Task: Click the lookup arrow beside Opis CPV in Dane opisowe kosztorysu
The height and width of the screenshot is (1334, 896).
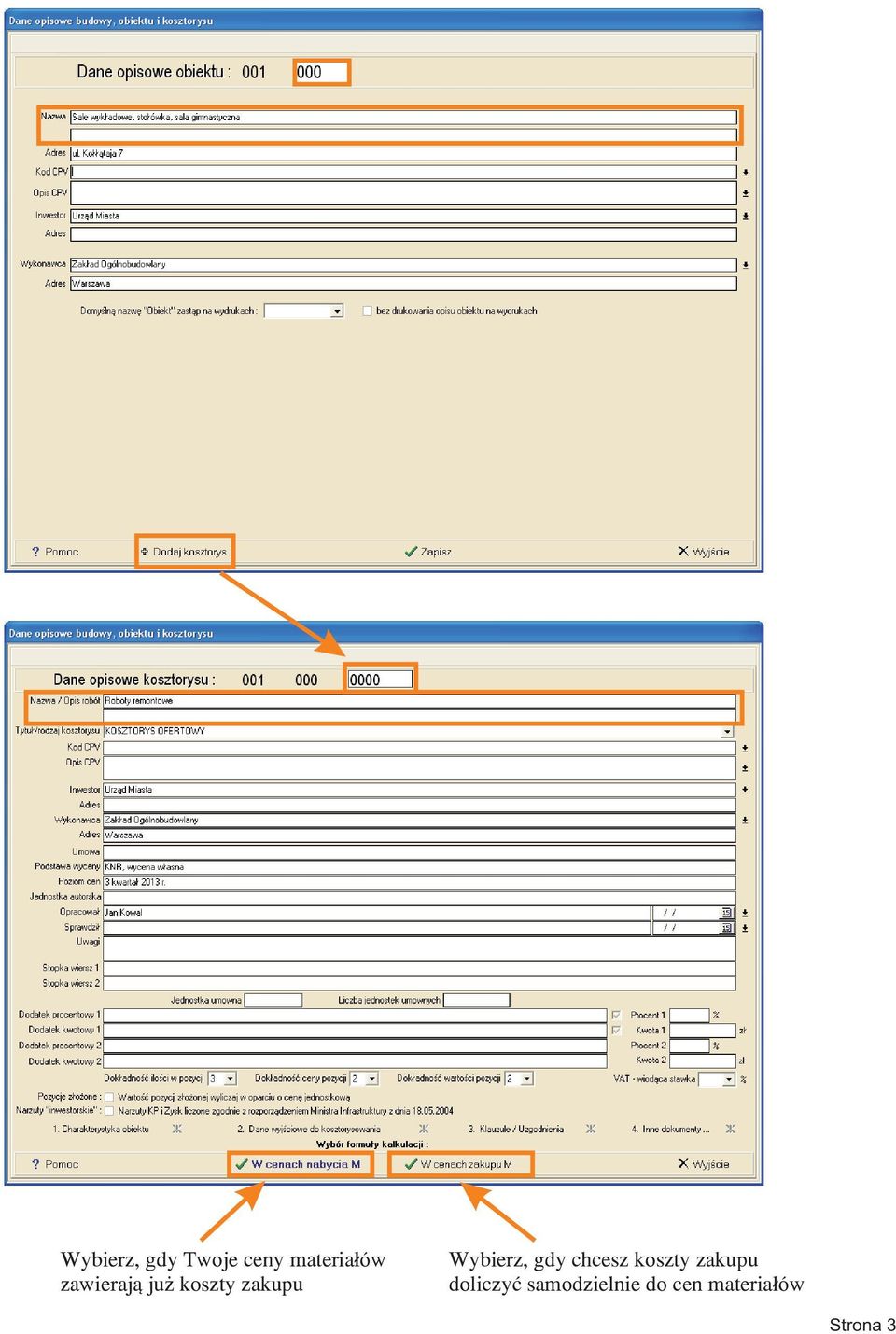Action: [745, 767]
